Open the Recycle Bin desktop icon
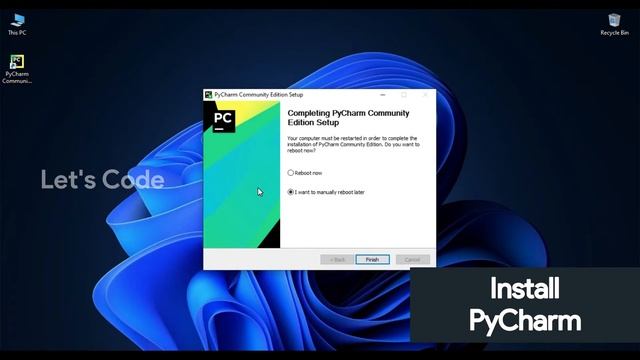640x360 pixels. coord(614,24)
